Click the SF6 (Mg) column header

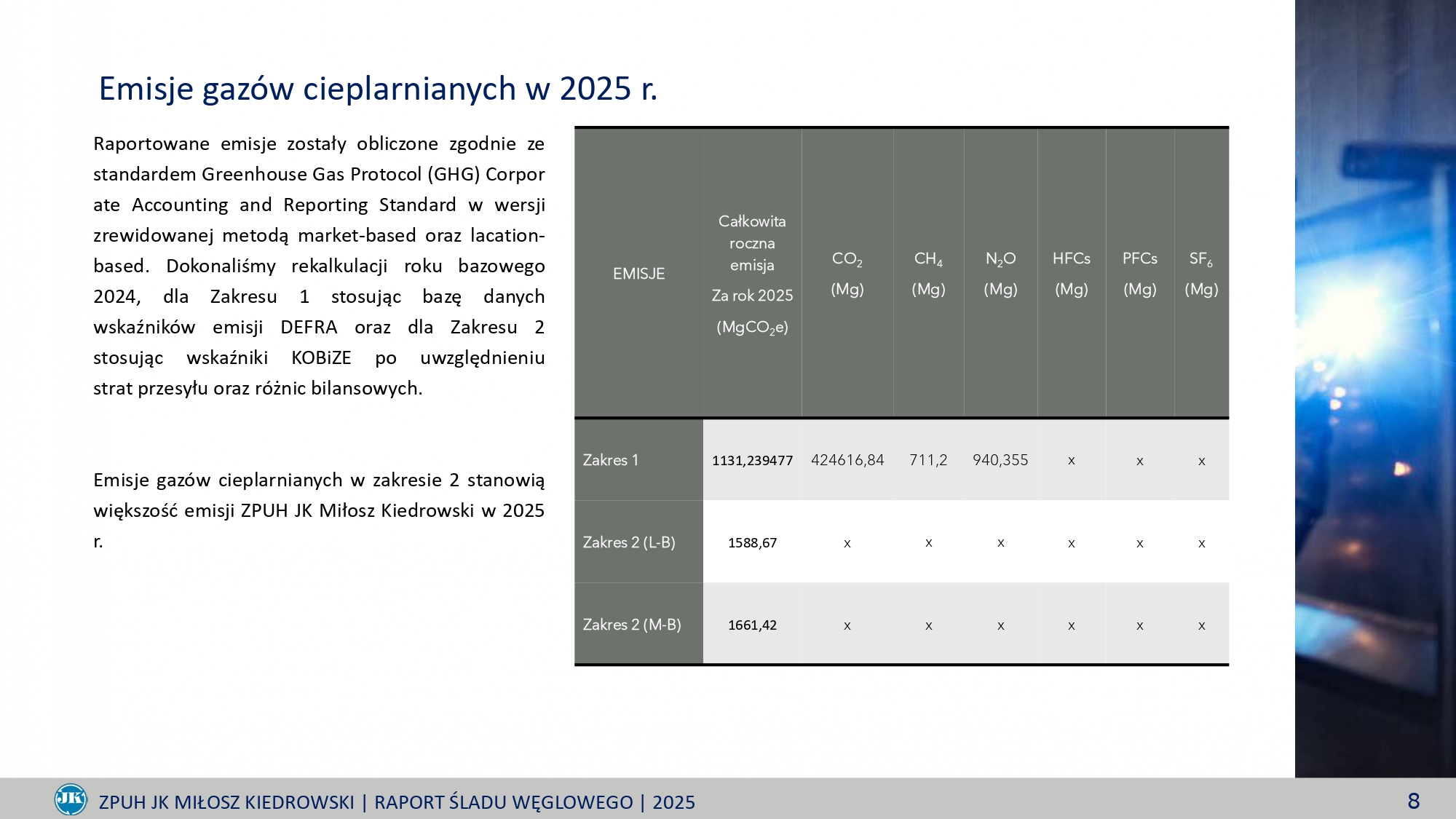click(1201, 274)
